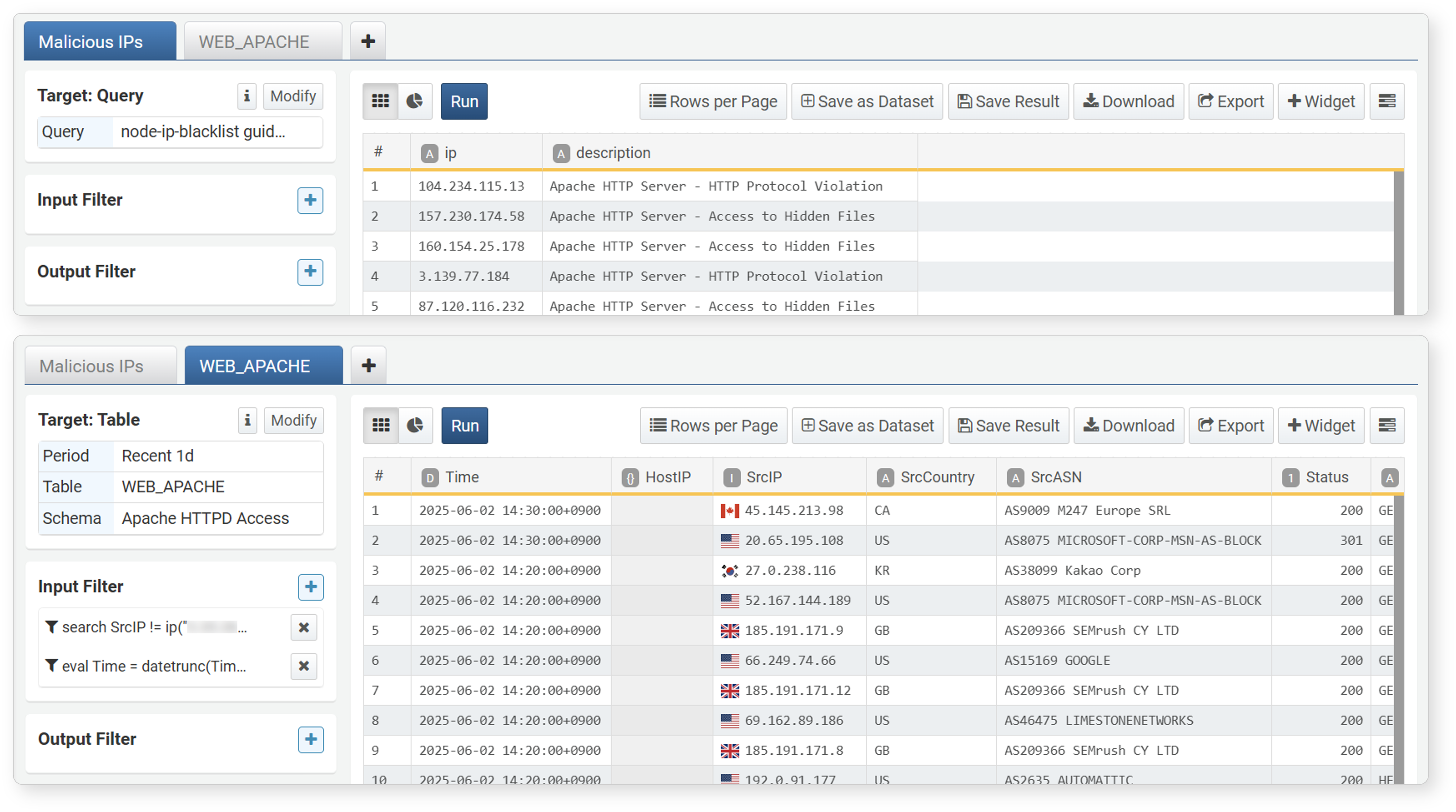Screen dimensions: 1456x812
Task: Add Input Filter in Malicious IPs panel
Action: 310,201
